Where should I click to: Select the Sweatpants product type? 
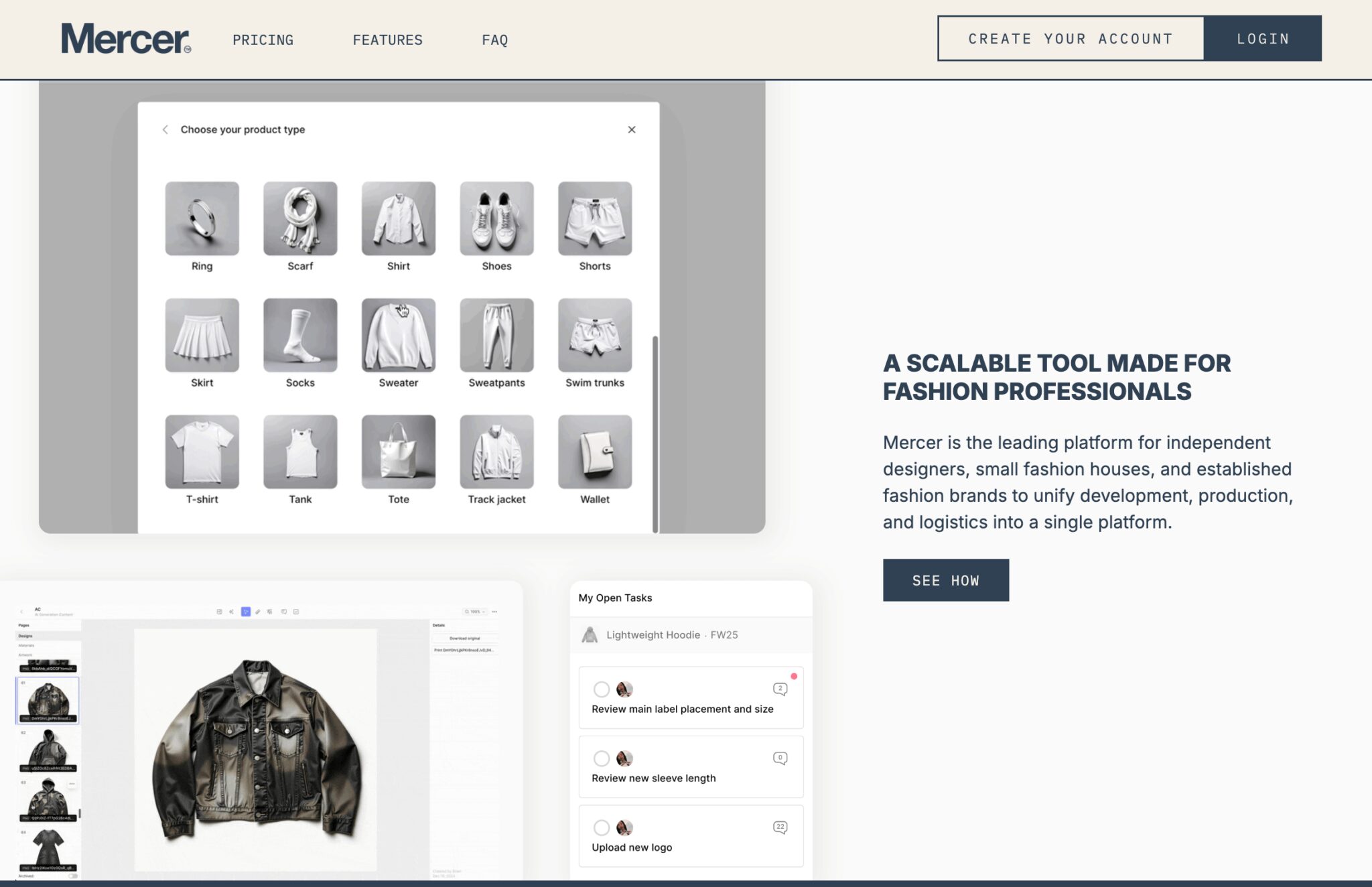point(496,343)
